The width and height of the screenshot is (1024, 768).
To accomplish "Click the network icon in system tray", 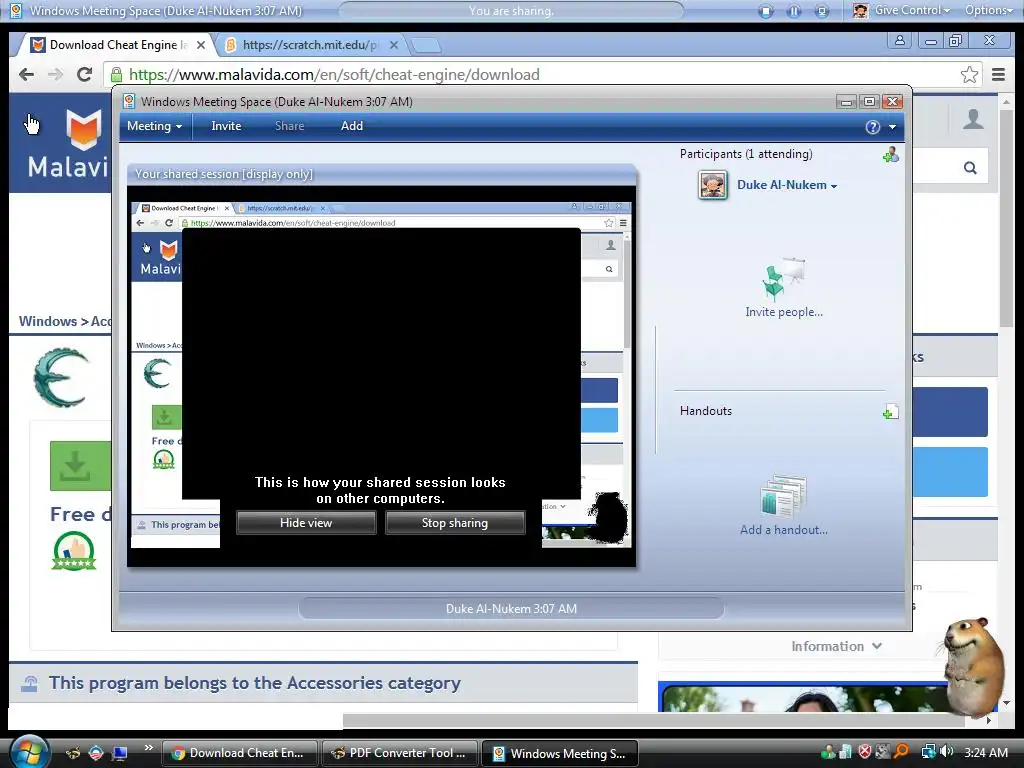I will click(x=928, y=752).
